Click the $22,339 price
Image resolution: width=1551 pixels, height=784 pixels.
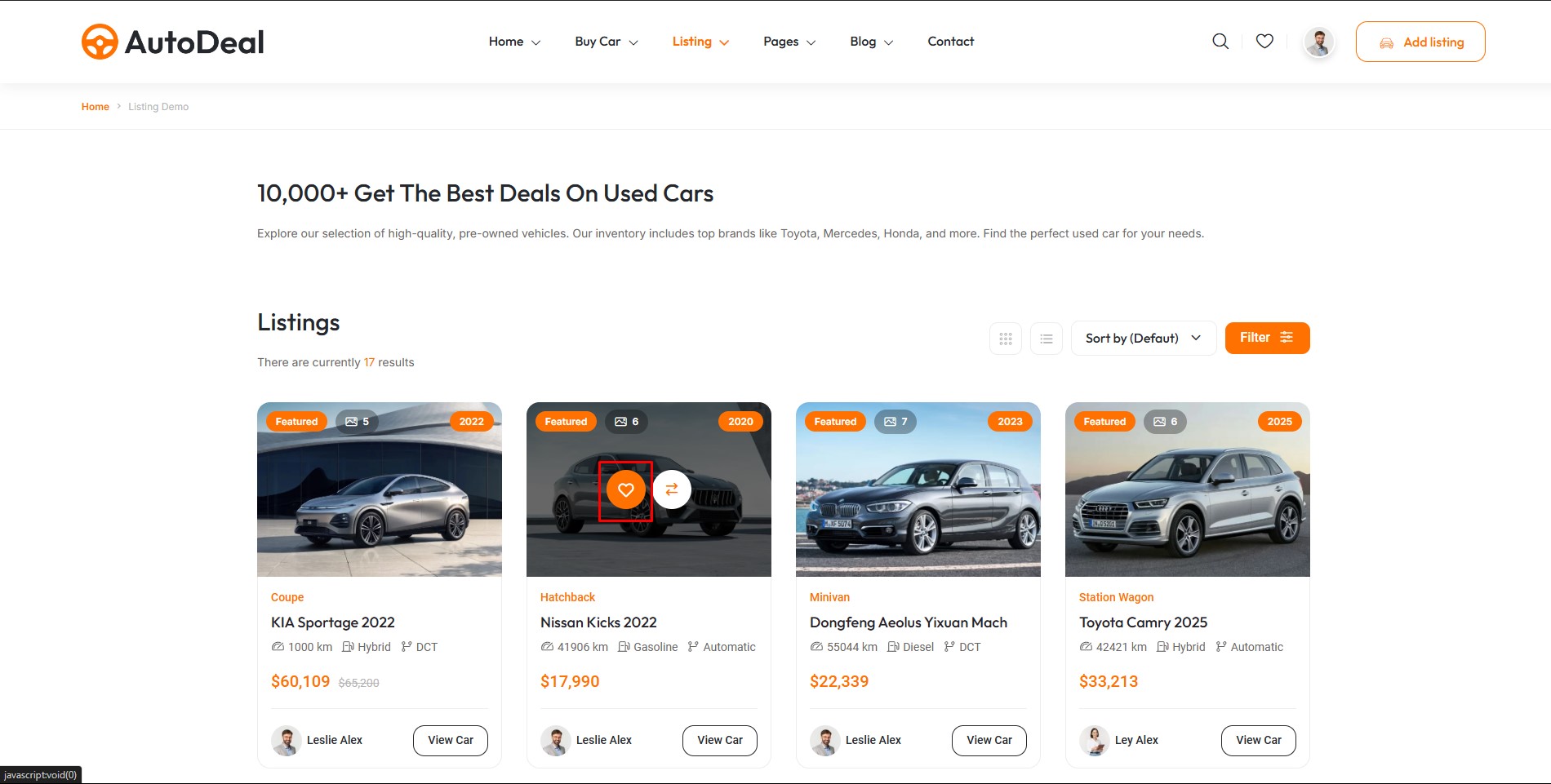point(839,682)
